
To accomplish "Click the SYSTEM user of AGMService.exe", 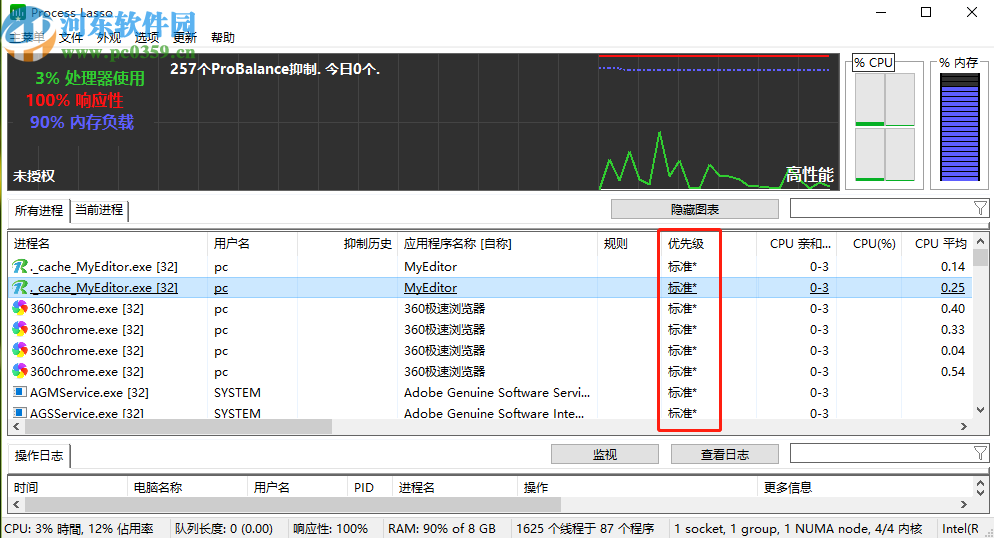I will tap(237, 393).
